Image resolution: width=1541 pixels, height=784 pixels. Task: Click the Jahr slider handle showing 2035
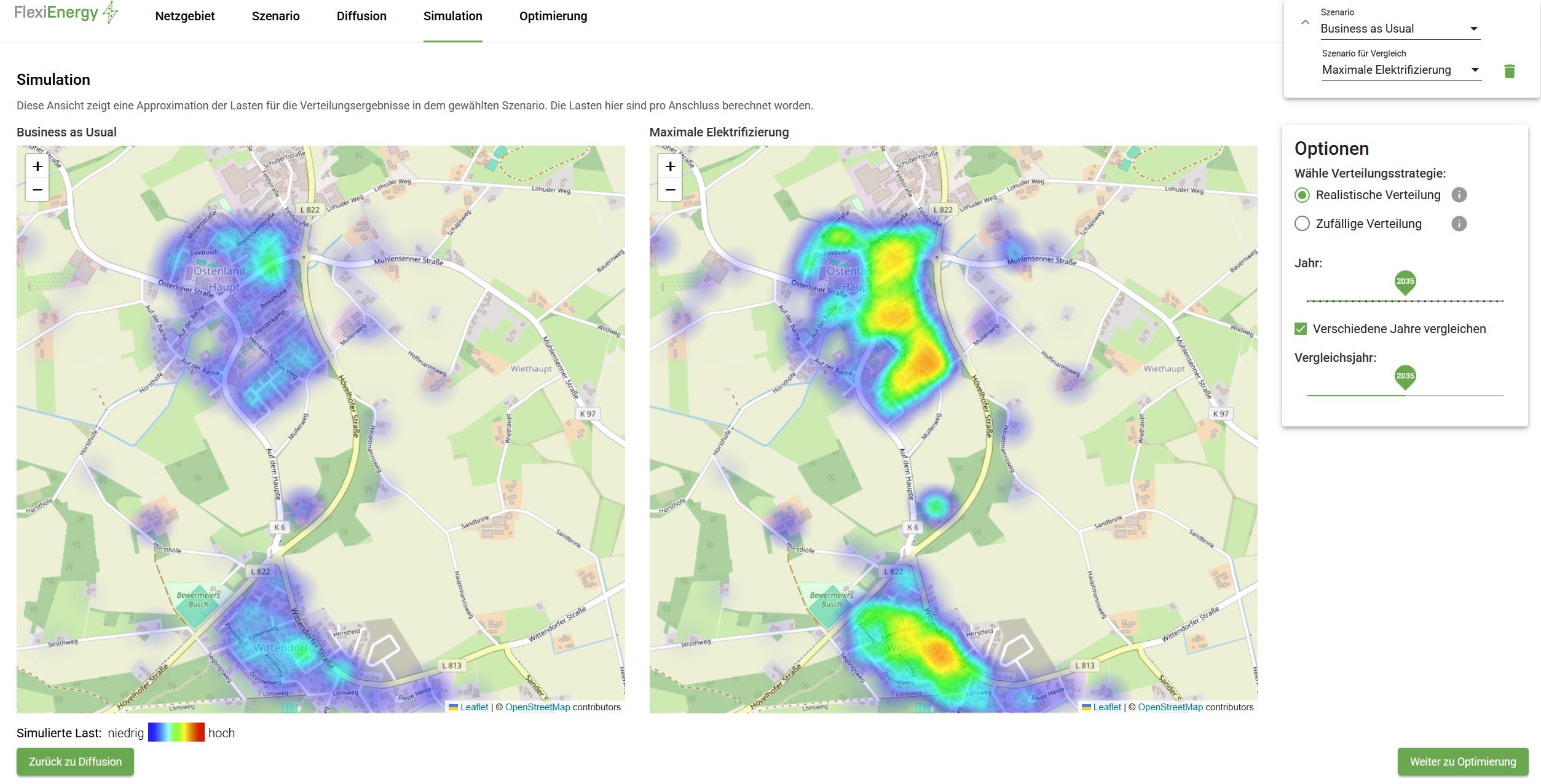coord(1405,283)
